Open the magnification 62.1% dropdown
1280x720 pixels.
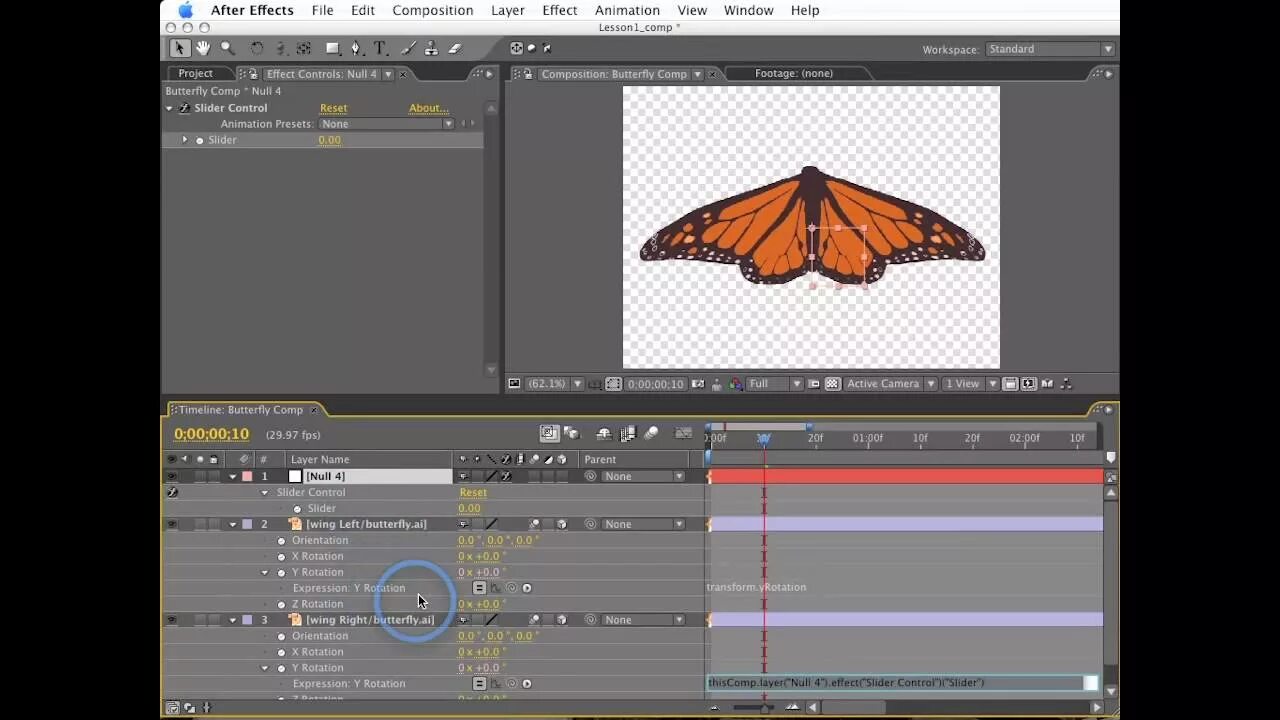click(x=554, y=384)
